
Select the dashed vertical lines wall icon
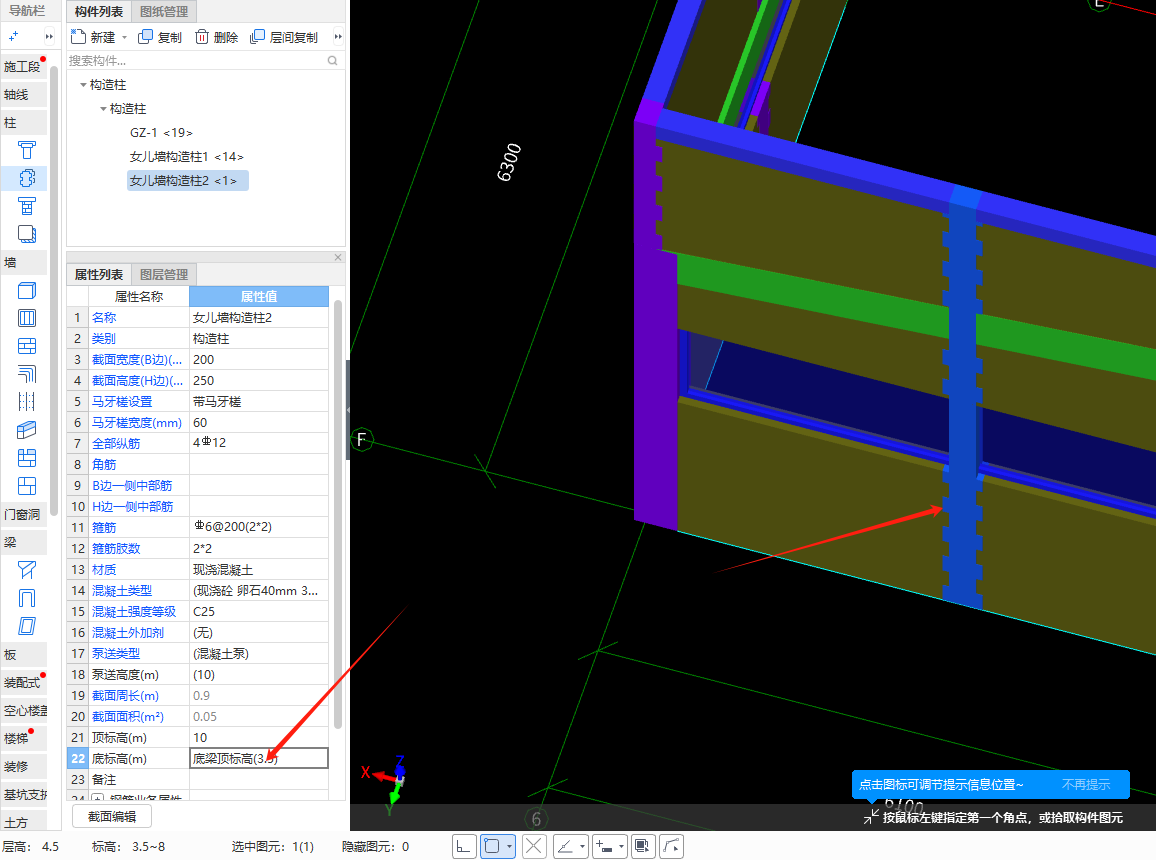[x=27, y=402]
